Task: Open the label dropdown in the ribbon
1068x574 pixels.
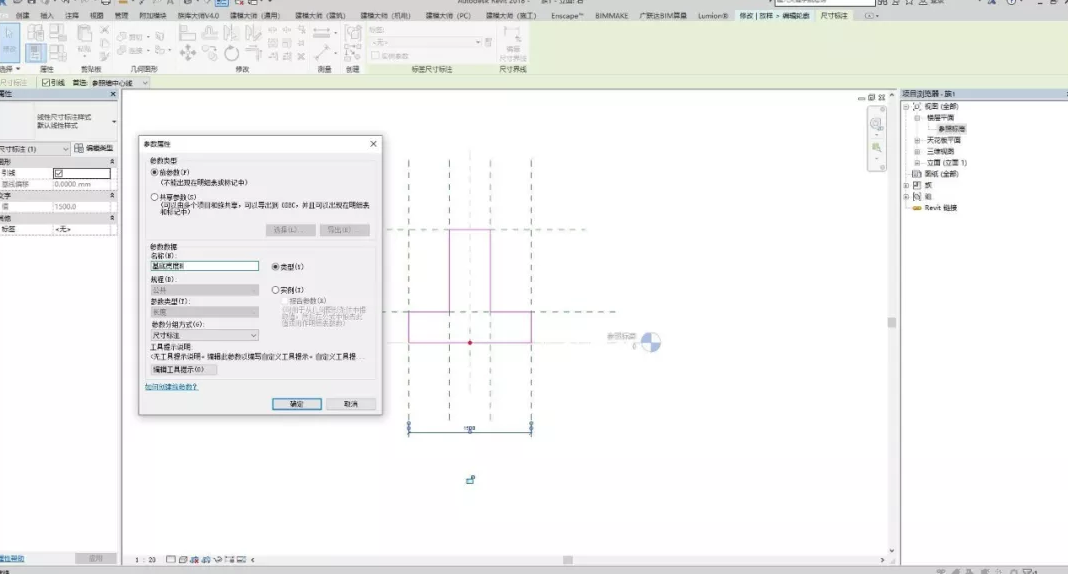Action: (426, 42)
